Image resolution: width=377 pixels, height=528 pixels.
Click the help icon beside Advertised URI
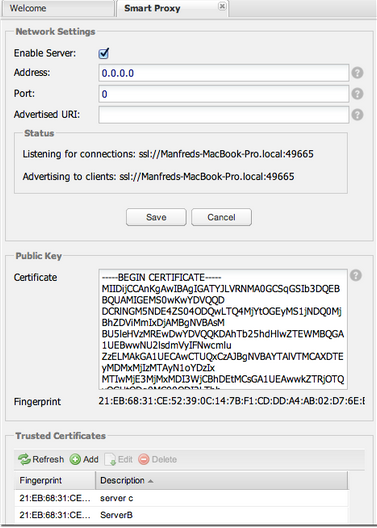357,115
